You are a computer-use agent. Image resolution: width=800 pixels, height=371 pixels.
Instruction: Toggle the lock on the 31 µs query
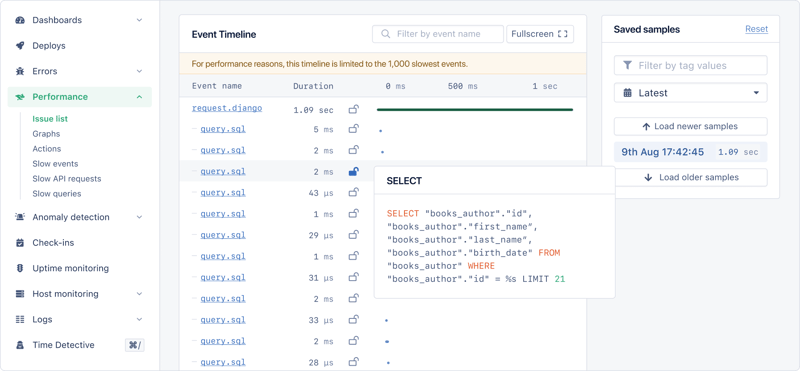click(x=353, y=277)
